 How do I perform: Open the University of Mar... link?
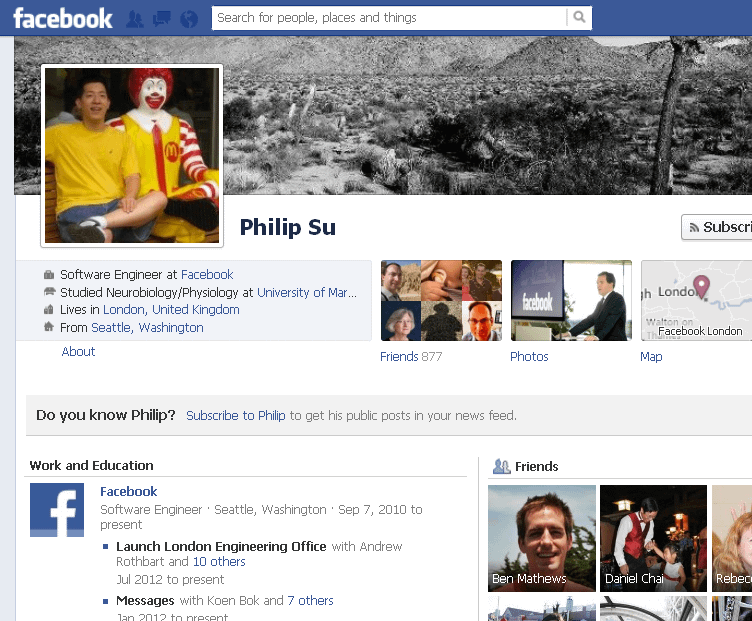pyautogui.click(x=307, y=293)
